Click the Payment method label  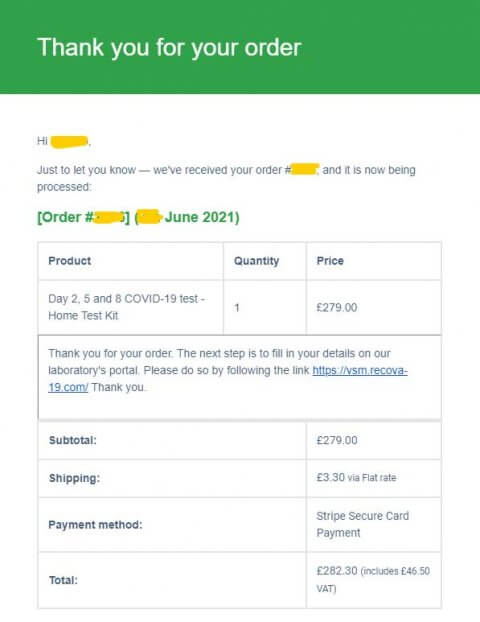tap(95, 525)
